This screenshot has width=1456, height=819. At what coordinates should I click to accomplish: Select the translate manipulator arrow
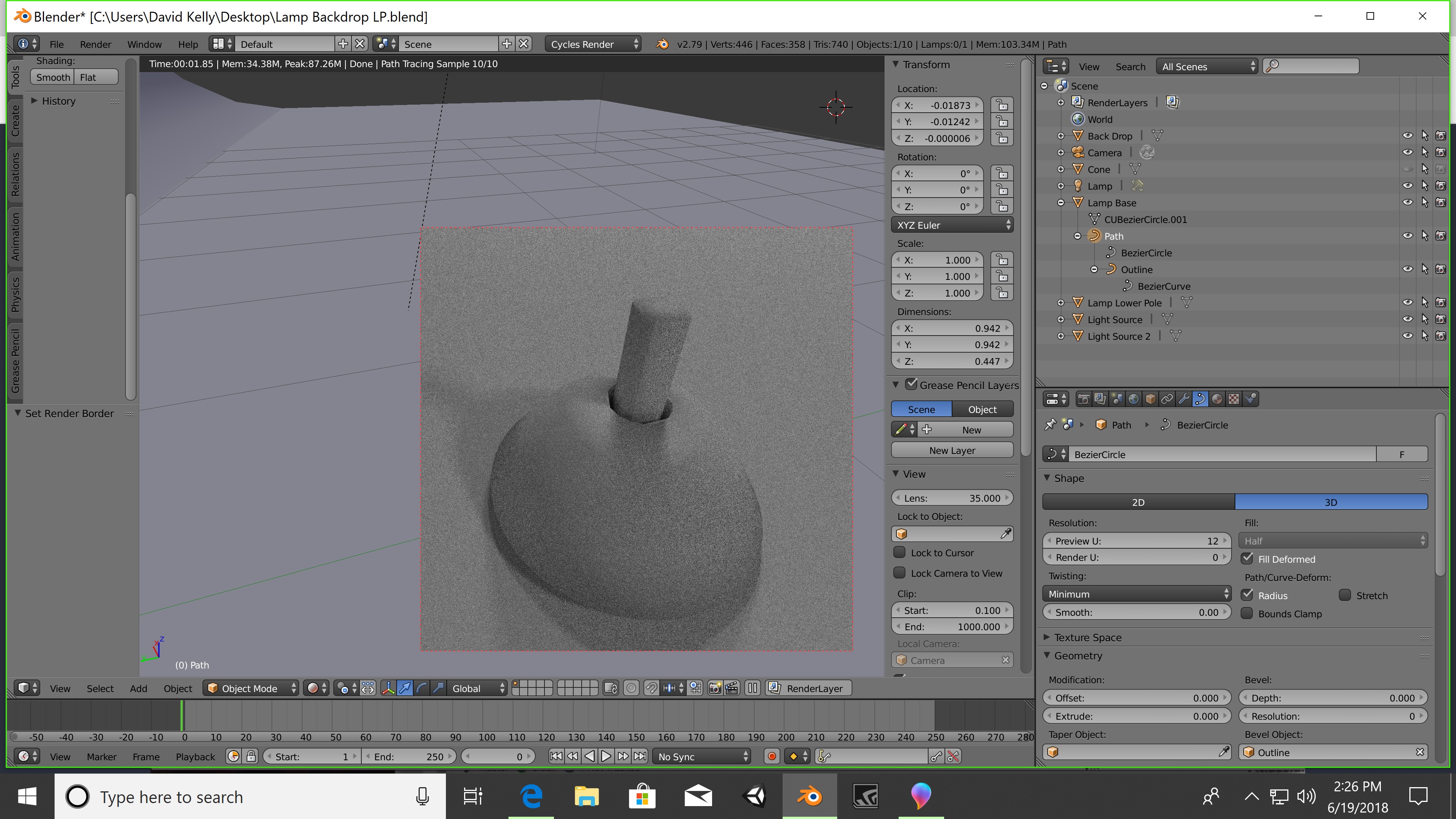click(405, 688)
